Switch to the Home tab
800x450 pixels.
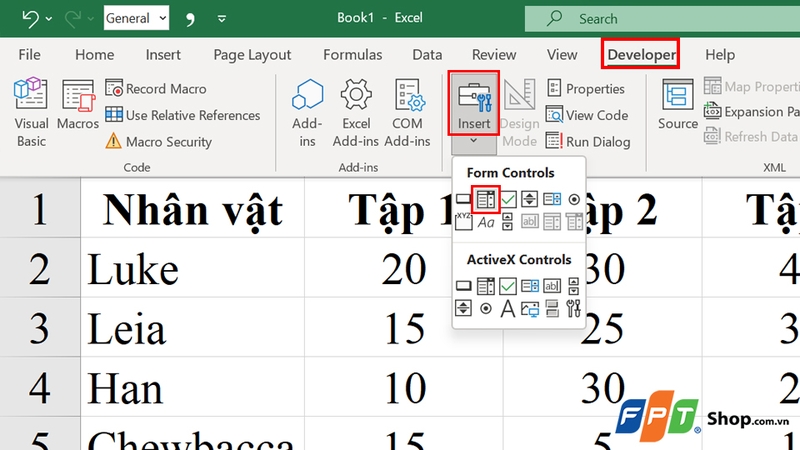tap(94, 55)
